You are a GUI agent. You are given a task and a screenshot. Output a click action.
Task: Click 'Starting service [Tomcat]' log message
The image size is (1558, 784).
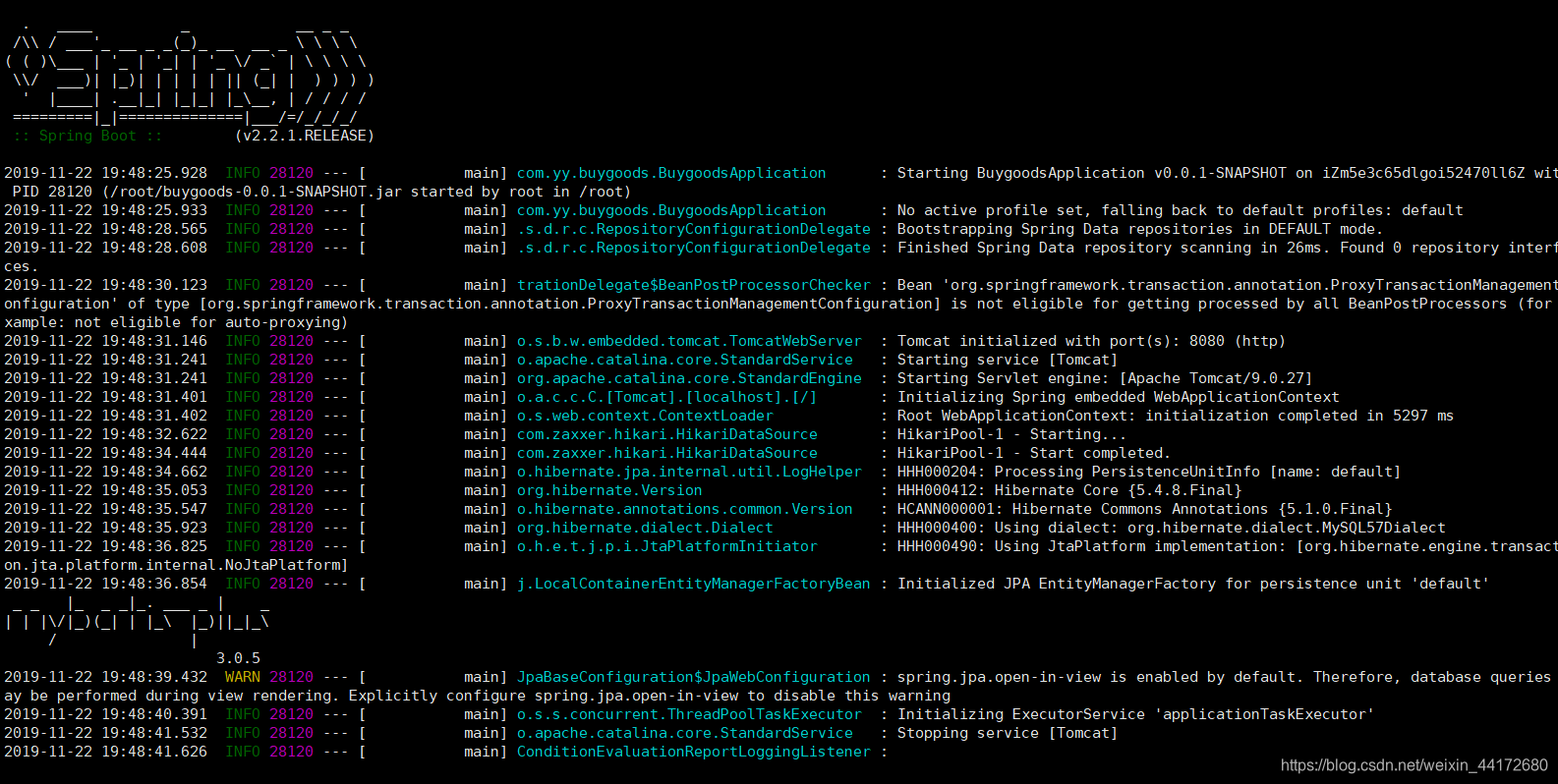pyautogui.click(x=1007, y=360)
